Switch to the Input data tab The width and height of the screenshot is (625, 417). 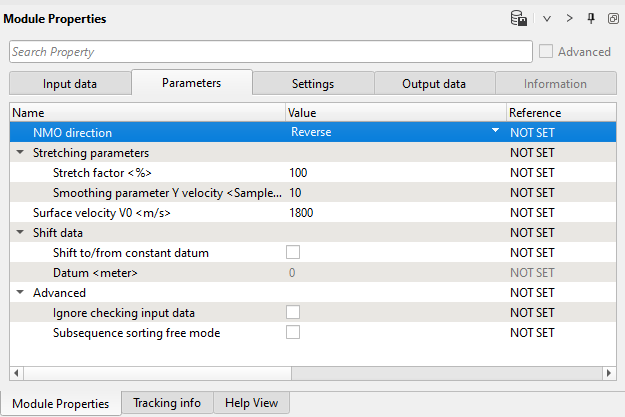pos(70,84)
